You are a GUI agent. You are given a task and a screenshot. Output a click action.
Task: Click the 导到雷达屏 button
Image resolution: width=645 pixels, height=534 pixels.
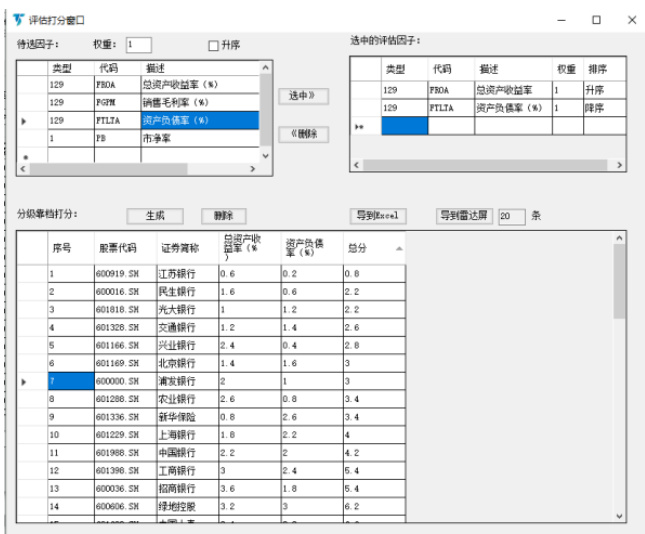[x=465, y=215]
